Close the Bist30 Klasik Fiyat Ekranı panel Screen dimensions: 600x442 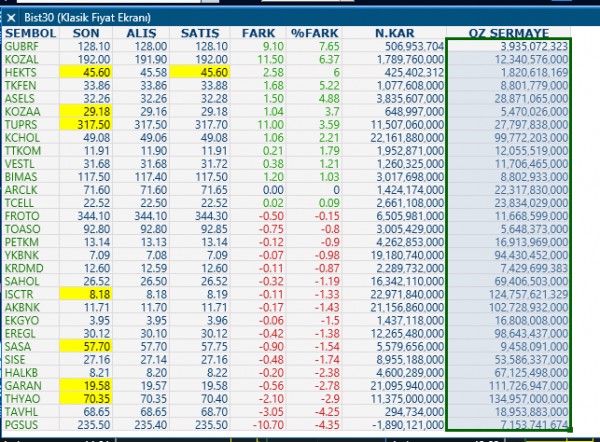[x=11, y=18]
